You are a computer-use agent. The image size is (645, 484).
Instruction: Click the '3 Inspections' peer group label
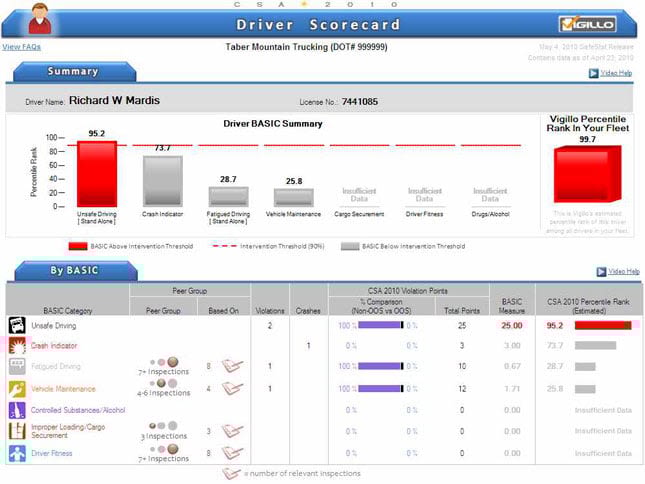[164, 436]
